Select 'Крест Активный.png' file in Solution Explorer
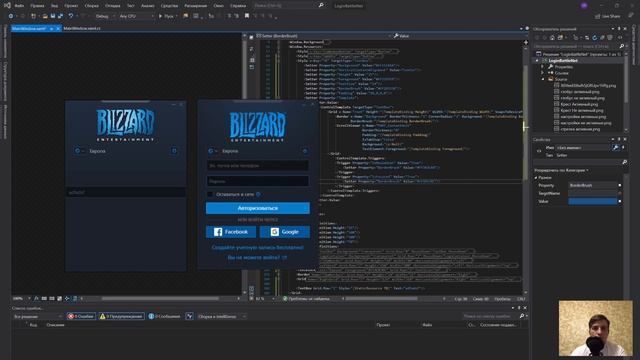This screenshot has width=640, height=360. (579, 104)
